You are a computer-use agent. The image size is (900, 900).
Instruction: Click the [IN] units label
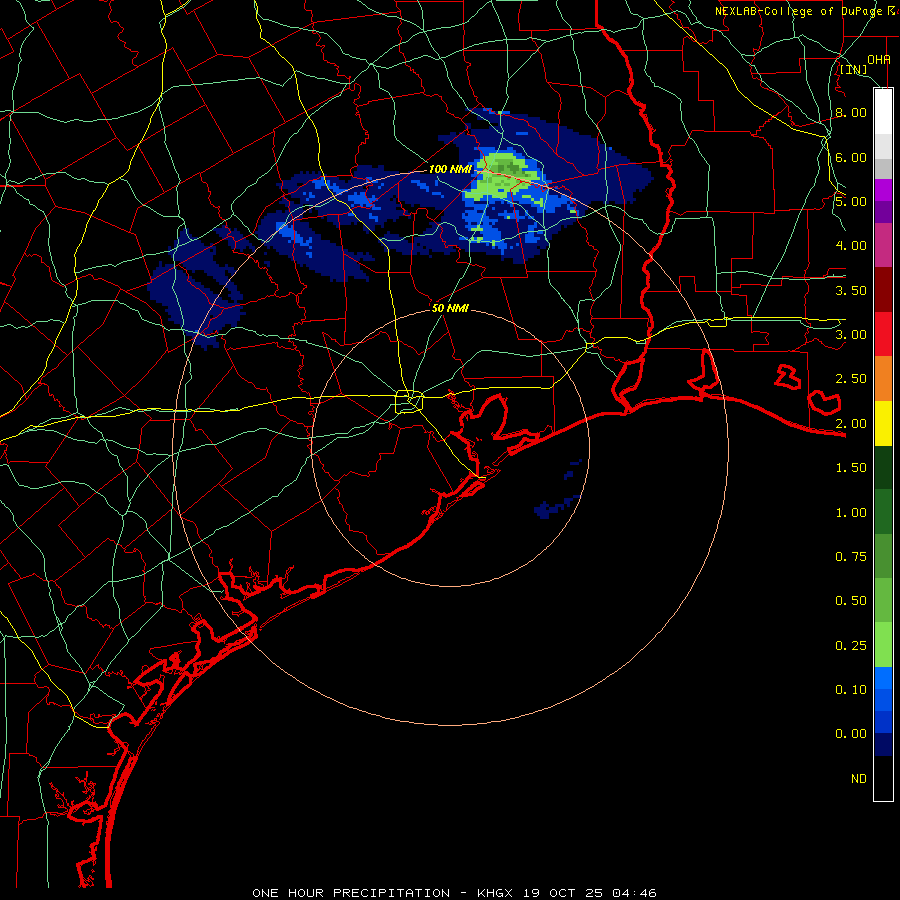854,69
